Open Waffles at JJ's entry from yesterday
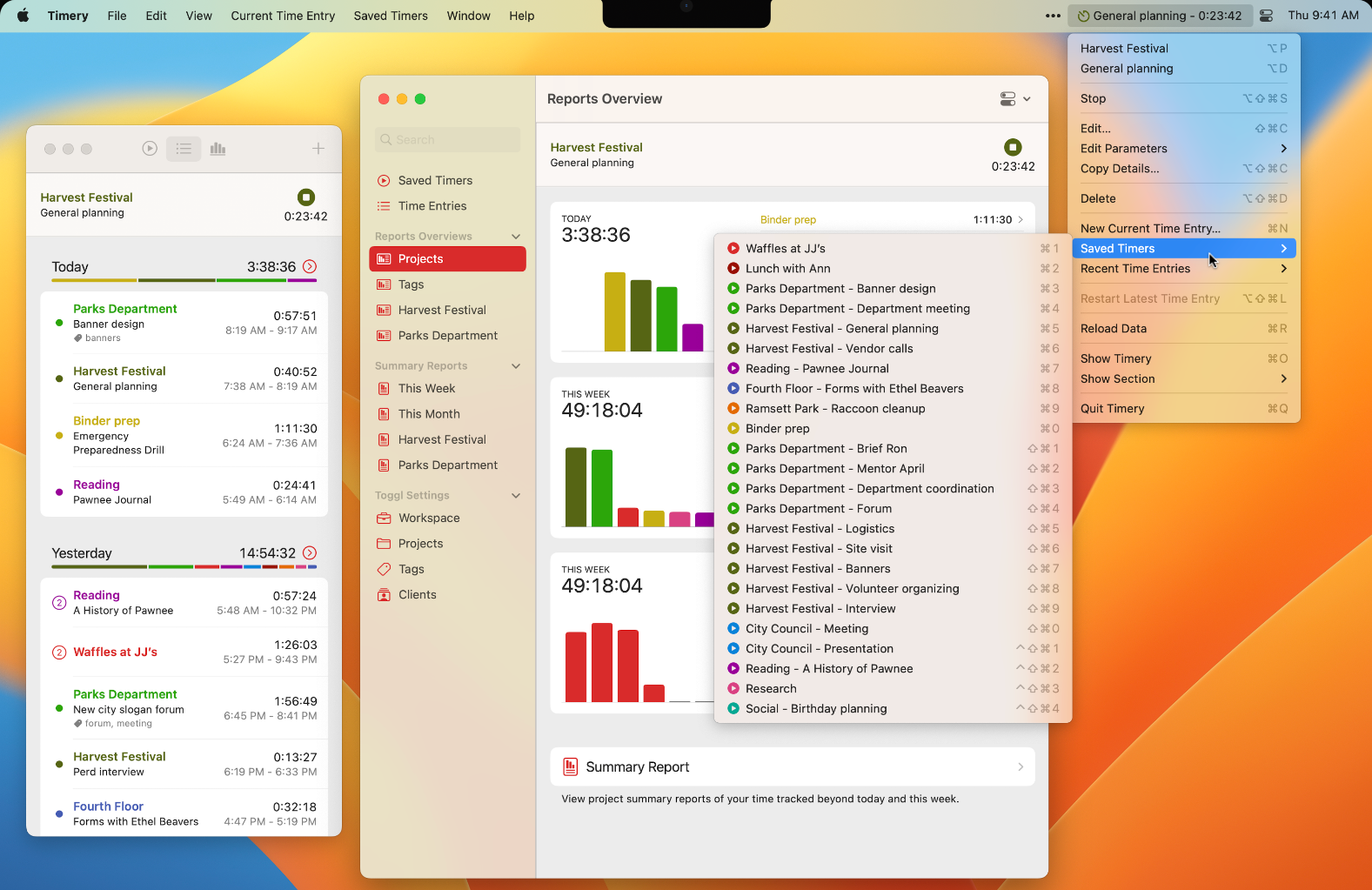Viewport: 1372px width, 890px height. click(184, 652)
